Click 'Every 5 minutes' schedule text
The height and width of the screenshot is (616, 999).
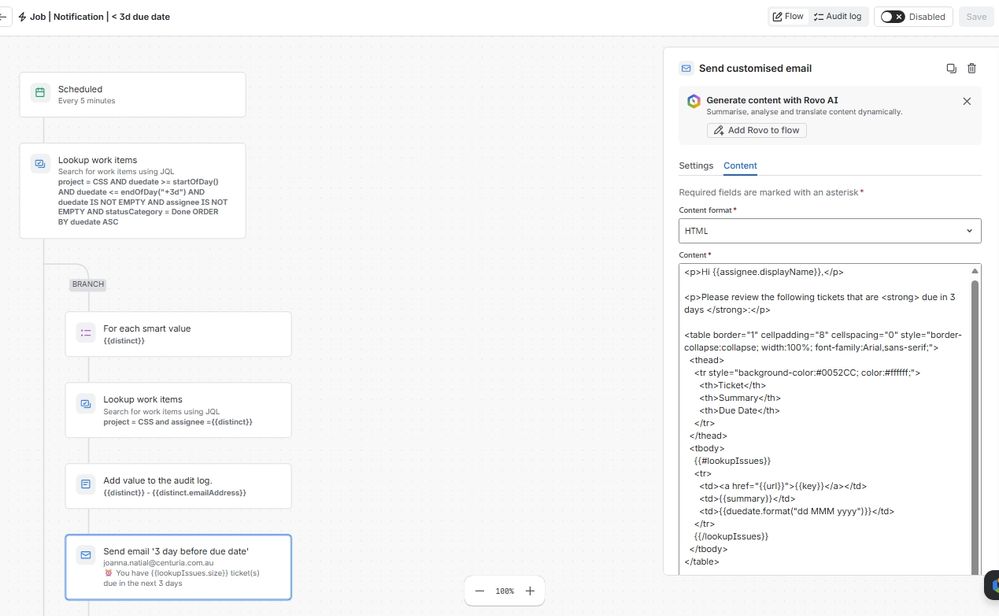[87, 101]
